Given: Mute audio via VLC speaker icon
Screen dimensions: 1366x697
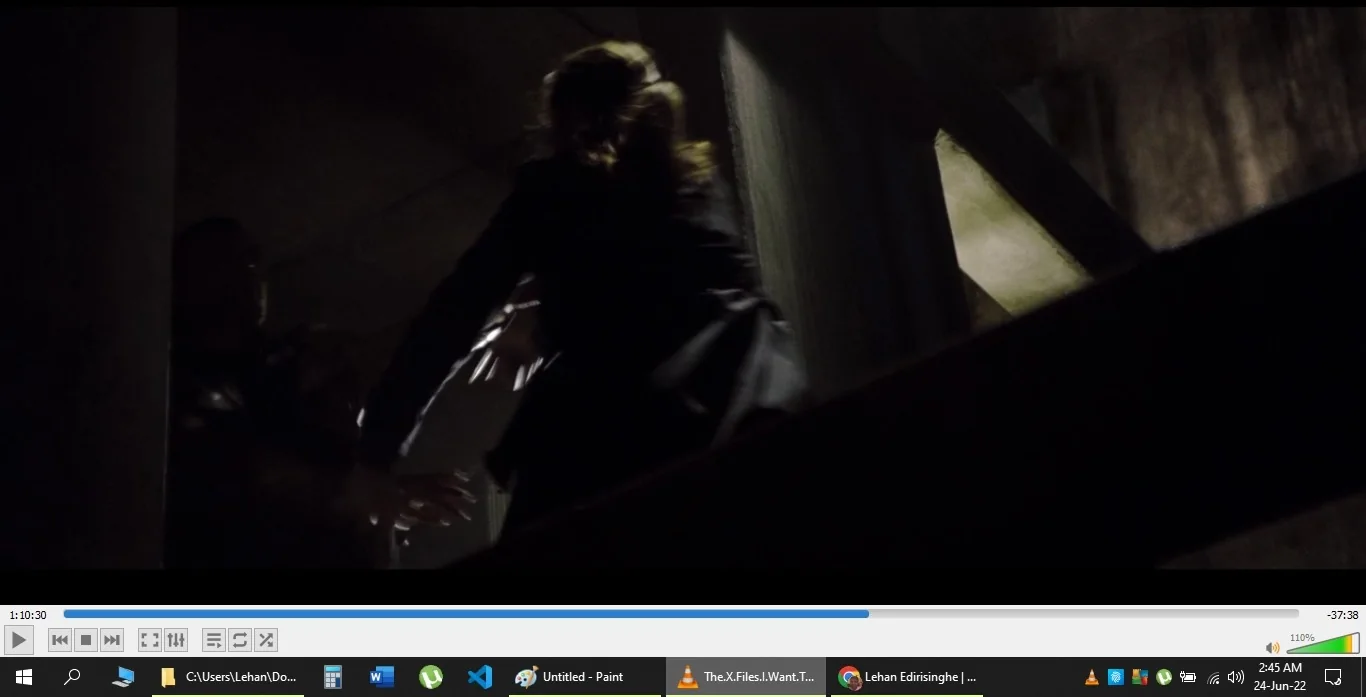Looking at the screenshot, I should (x=1272, y=648).
